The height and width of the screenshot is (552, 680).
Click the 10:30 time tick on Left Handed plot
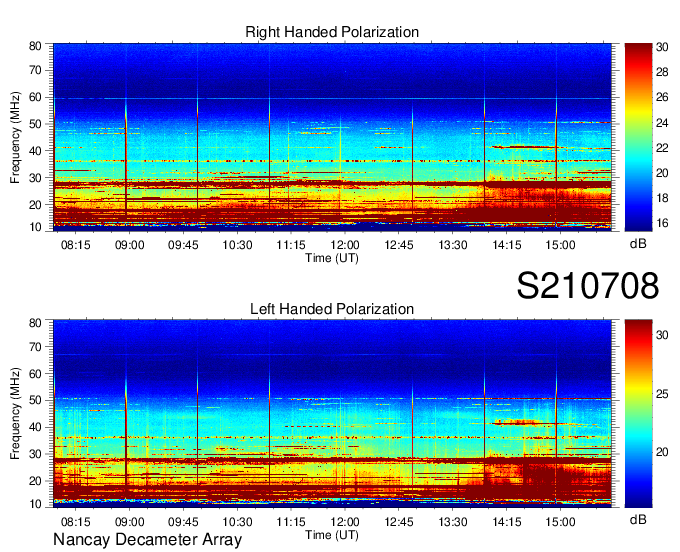pos(237,521)
